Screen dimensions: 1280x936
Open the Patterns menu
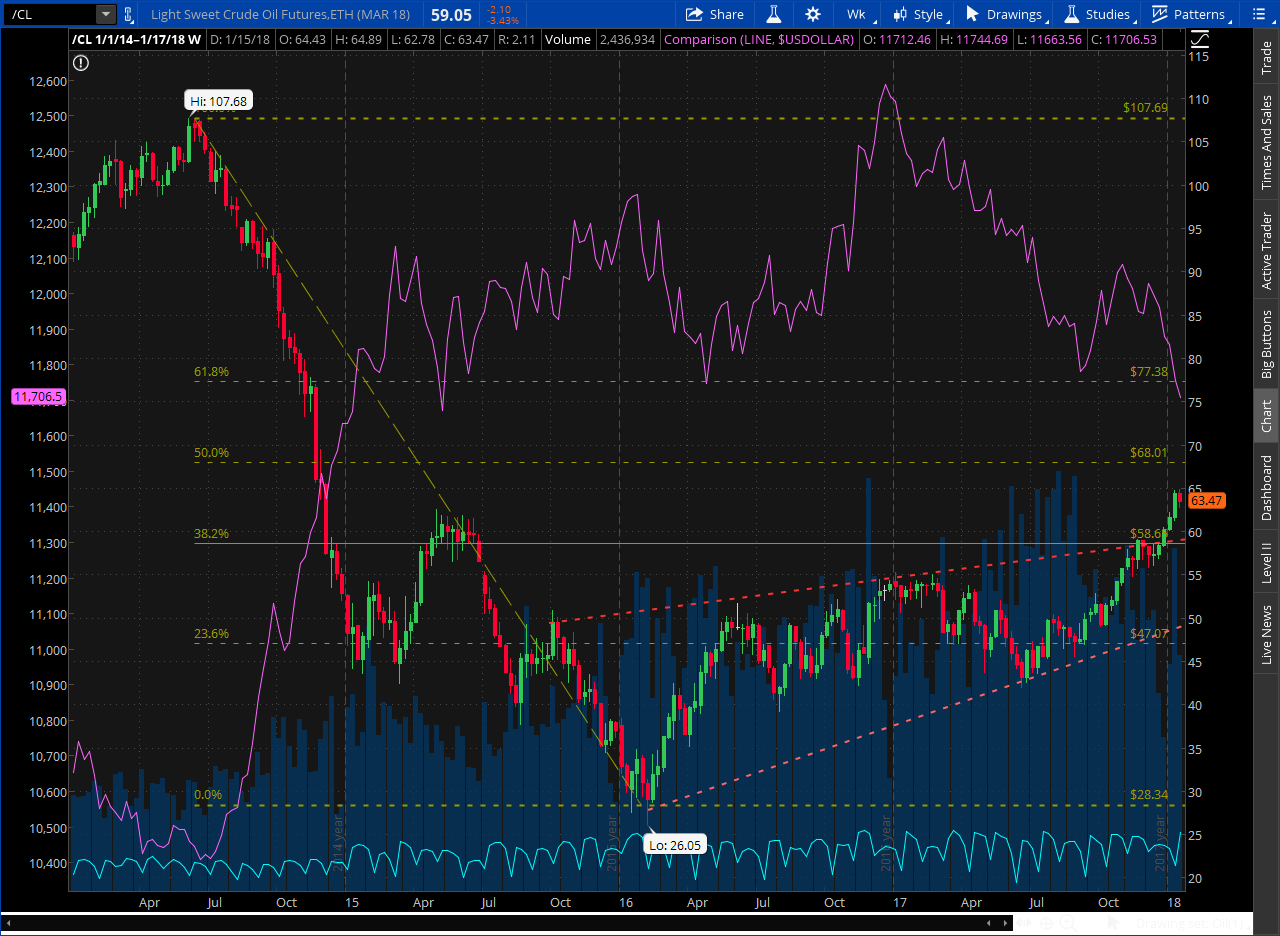pos(1188,14)
